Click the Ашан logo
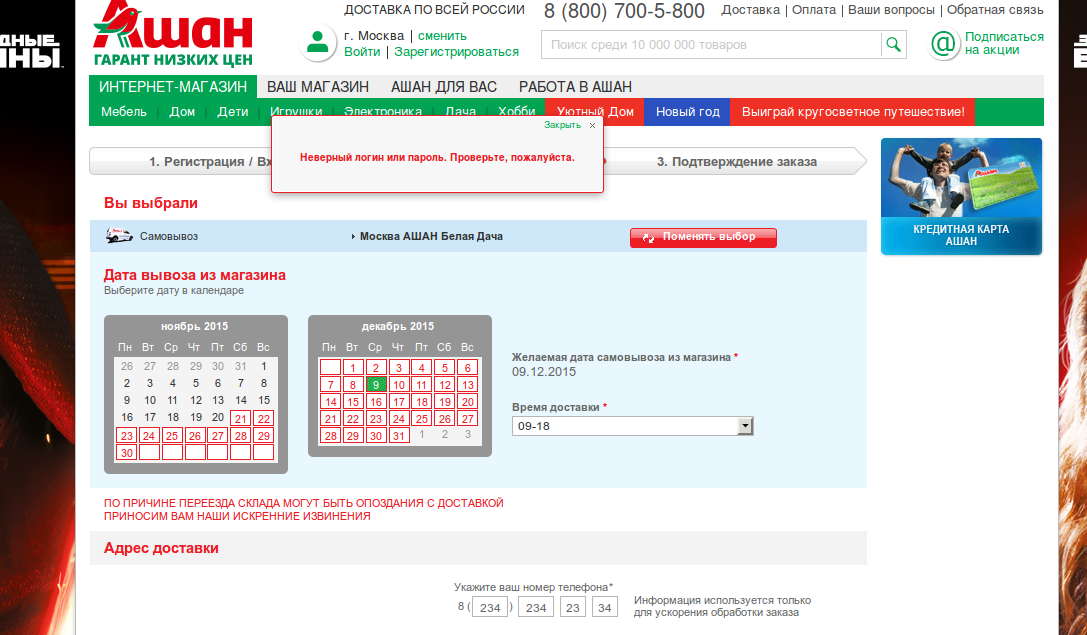The width and height of the screenshot is (1087, 635). (x=173, y=34)
